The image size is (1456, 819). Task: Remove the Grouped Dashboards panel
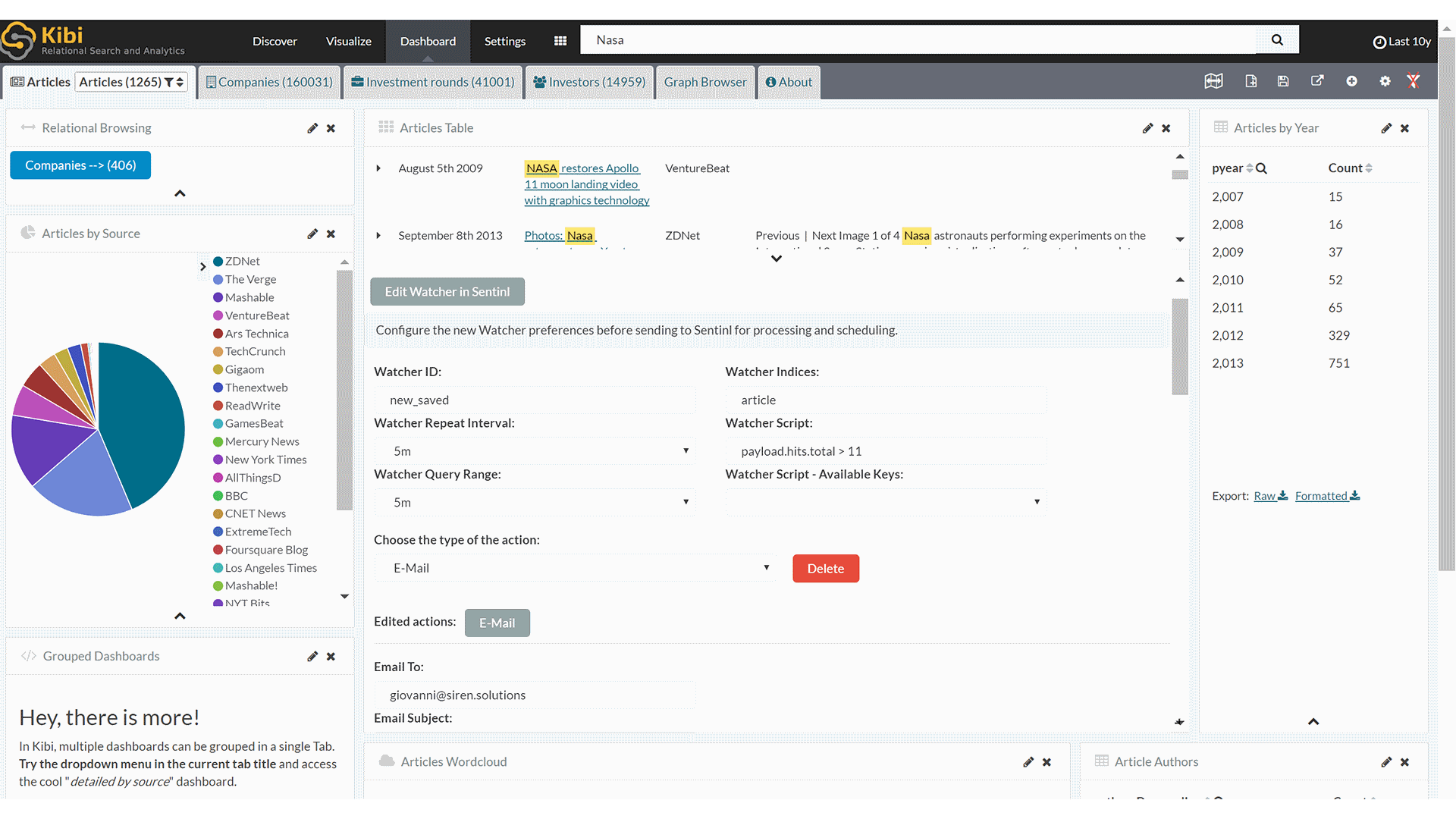coord(331,656)
